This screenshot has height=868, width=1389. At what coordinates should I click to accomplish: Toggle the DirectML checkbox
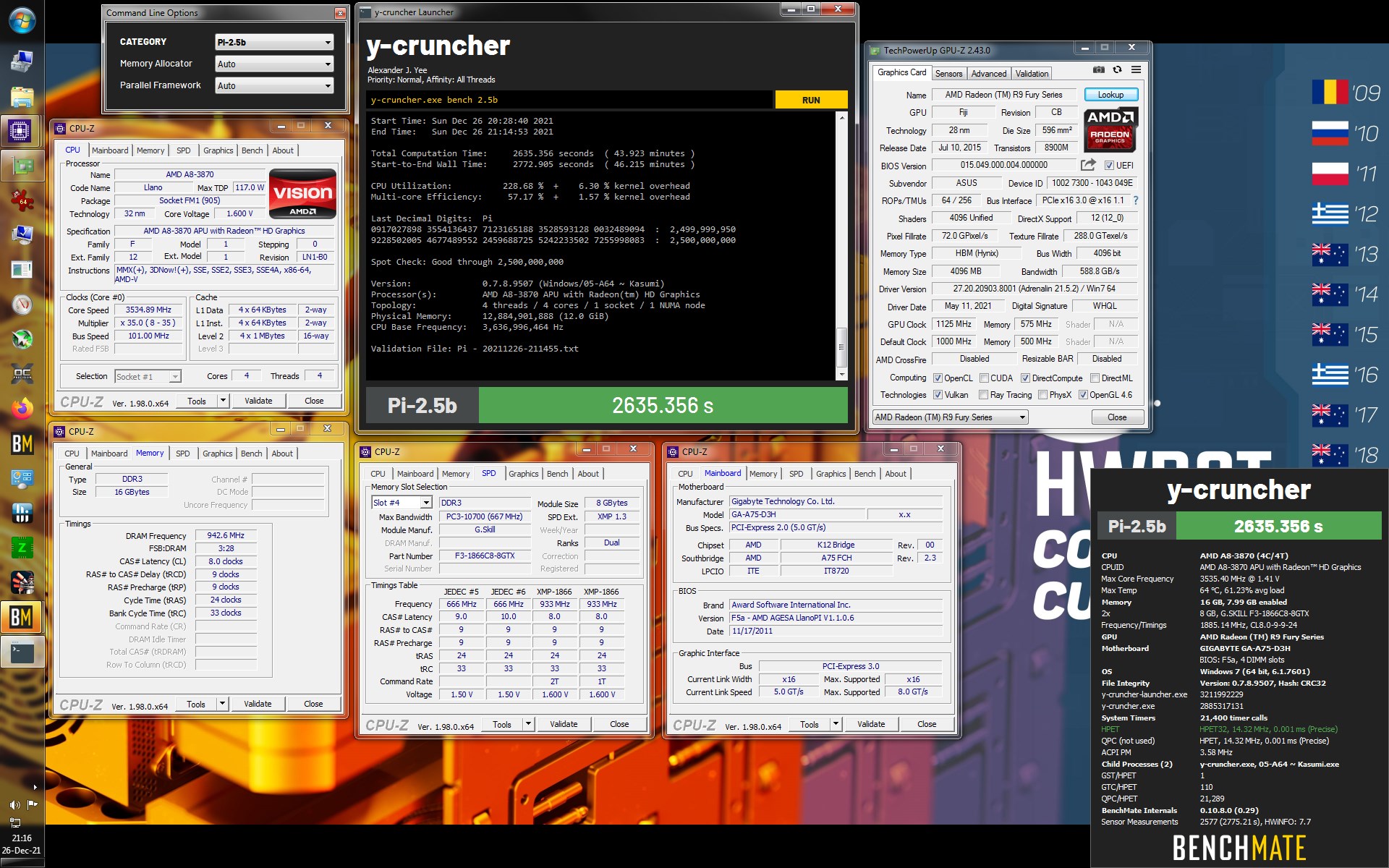(1095, 378)
